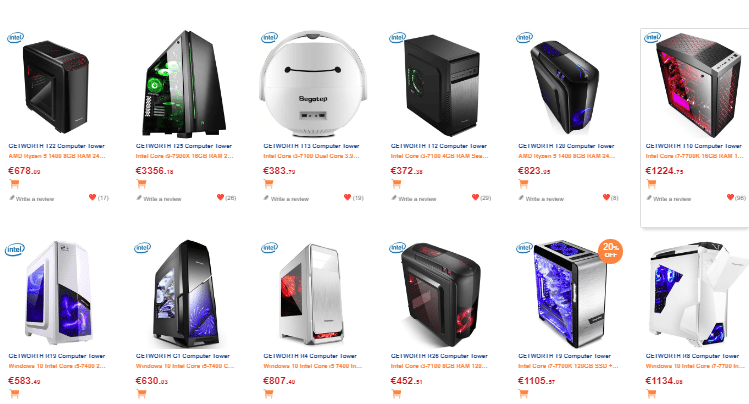Click cart icon under €1105 tower
The image size is (749, 404).
524,394
